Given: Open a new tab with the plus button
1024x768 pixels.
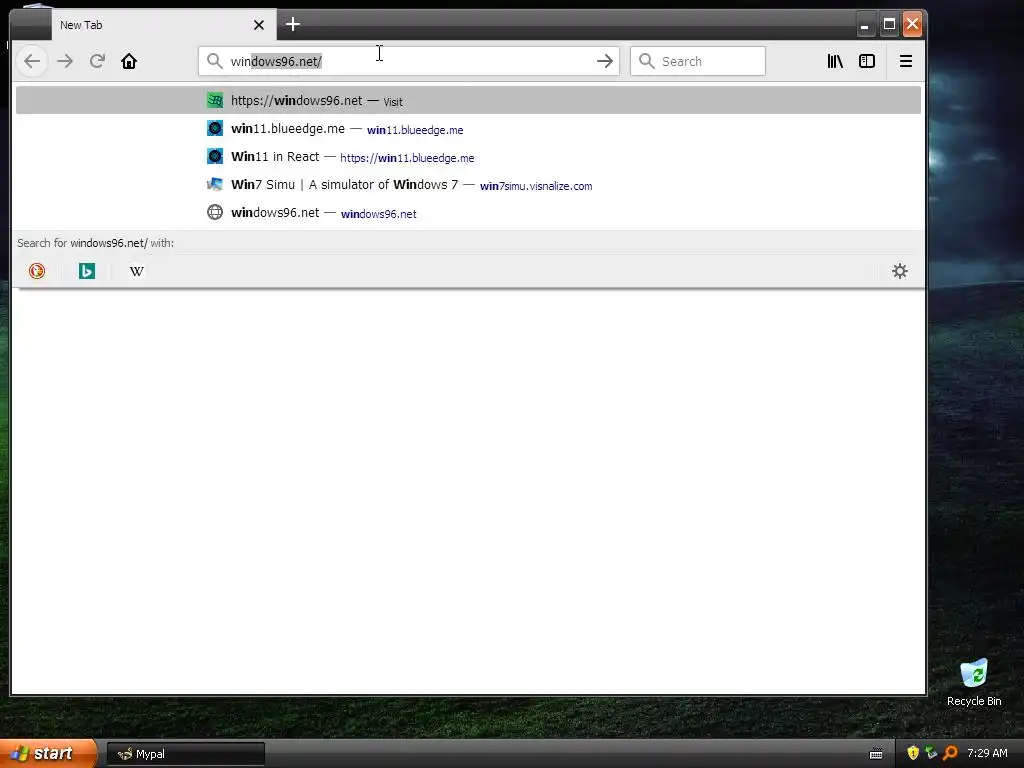Looking at the screenshot, I should 293,25.
